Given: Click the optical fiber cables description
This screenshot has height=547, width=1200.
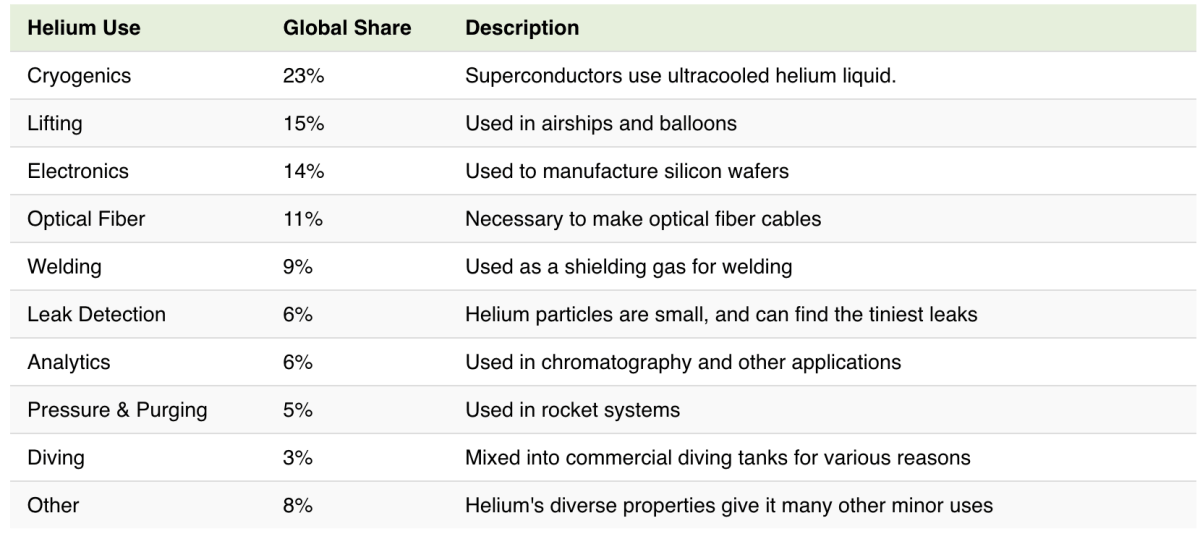Looking at the screenshot, I should (643, 219).
